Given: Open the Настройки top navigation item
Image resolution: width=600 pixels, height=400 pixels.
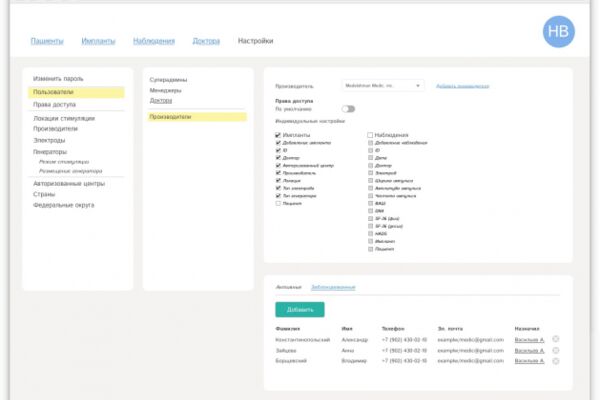Looking at the screenshot, I should coord(256,41).
